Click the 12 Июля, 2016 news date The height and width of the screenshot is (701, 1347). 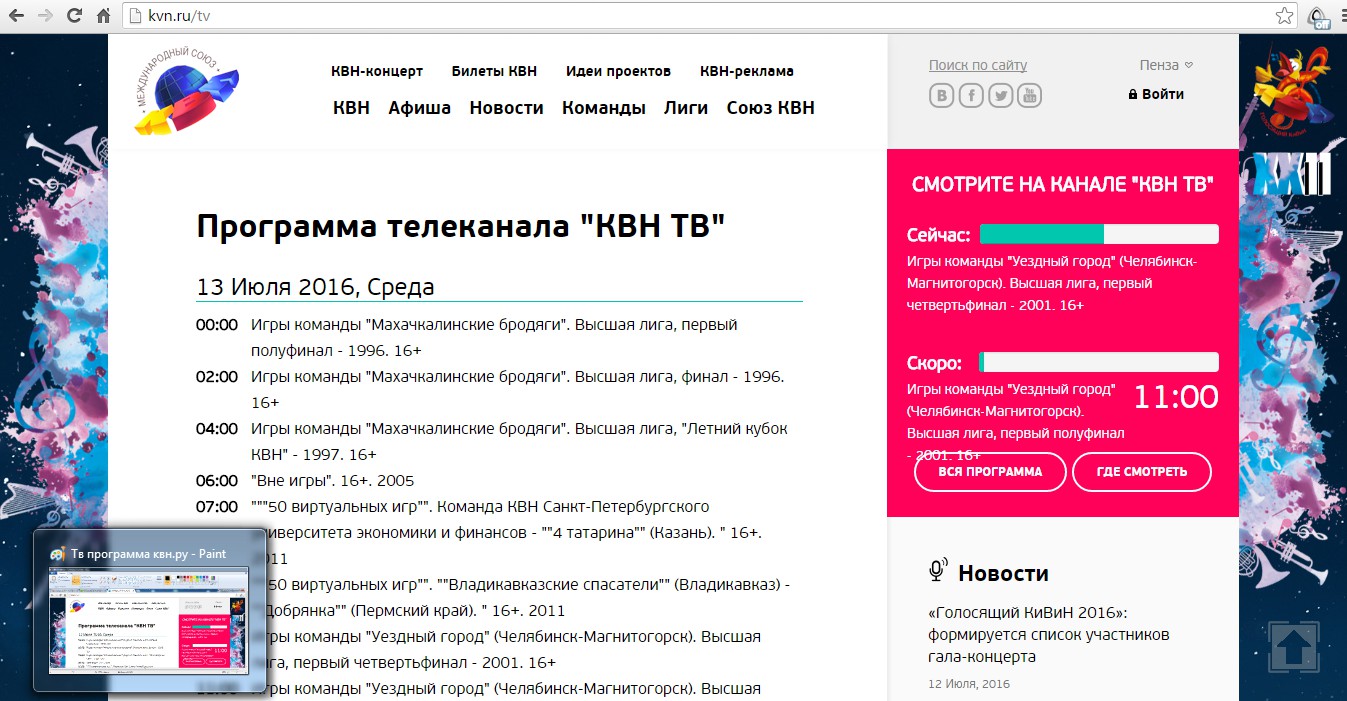[x=969, y=684]
